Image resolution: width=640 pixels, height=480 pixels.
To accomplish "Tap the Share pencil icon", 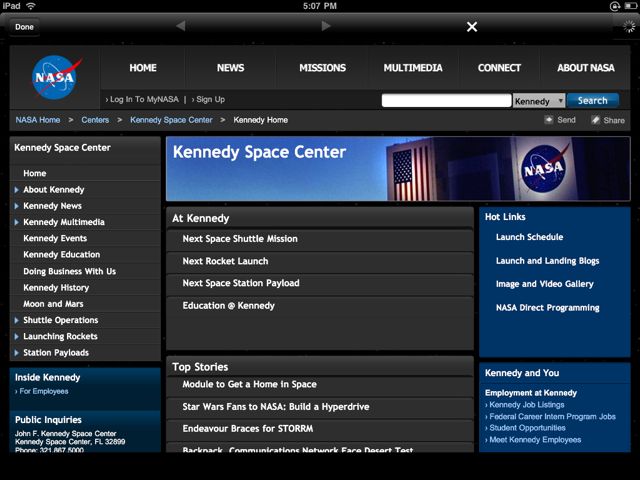I will click(x=596, y=120).
